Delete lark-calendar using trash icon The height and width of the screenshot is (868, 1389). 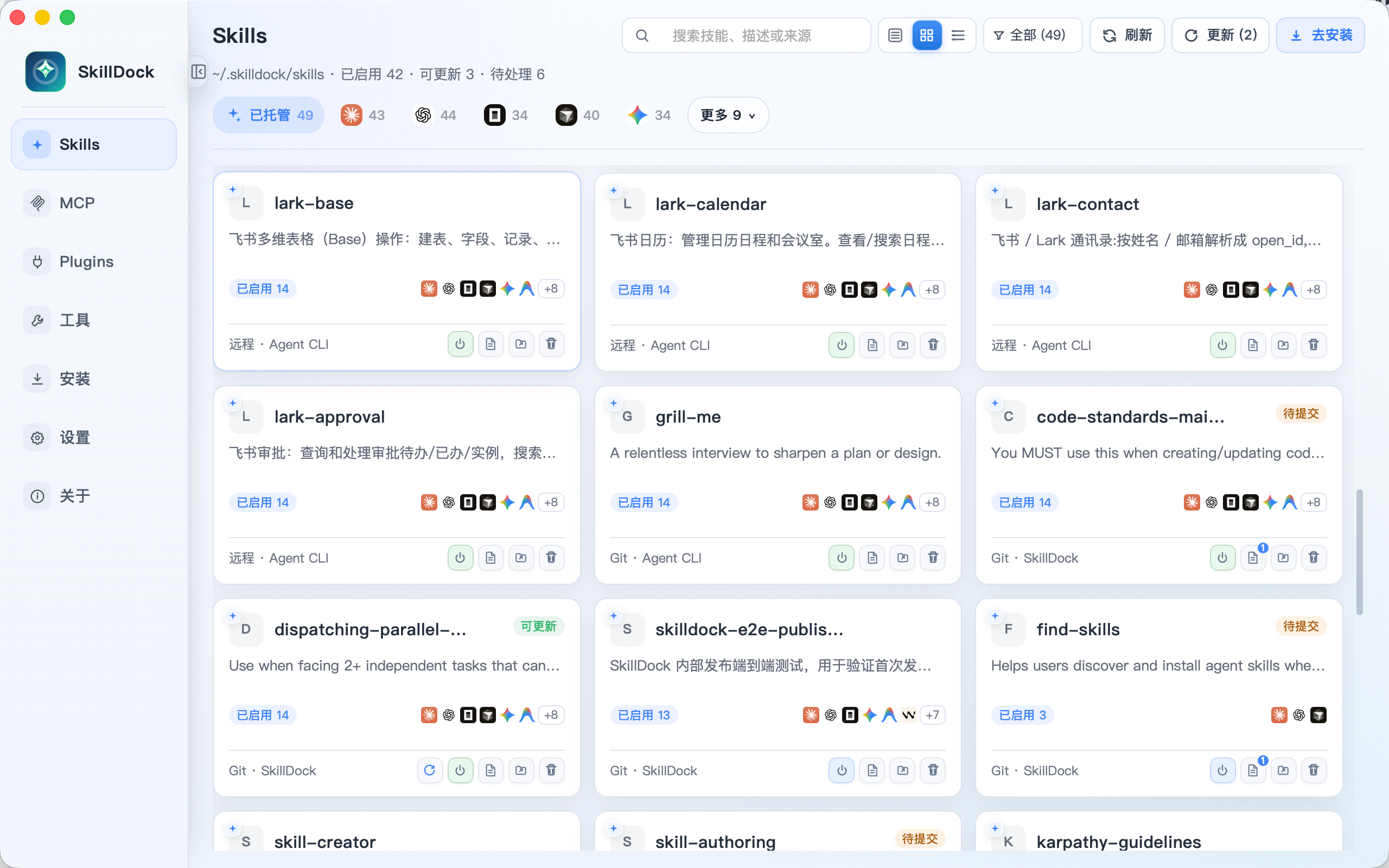933,345
